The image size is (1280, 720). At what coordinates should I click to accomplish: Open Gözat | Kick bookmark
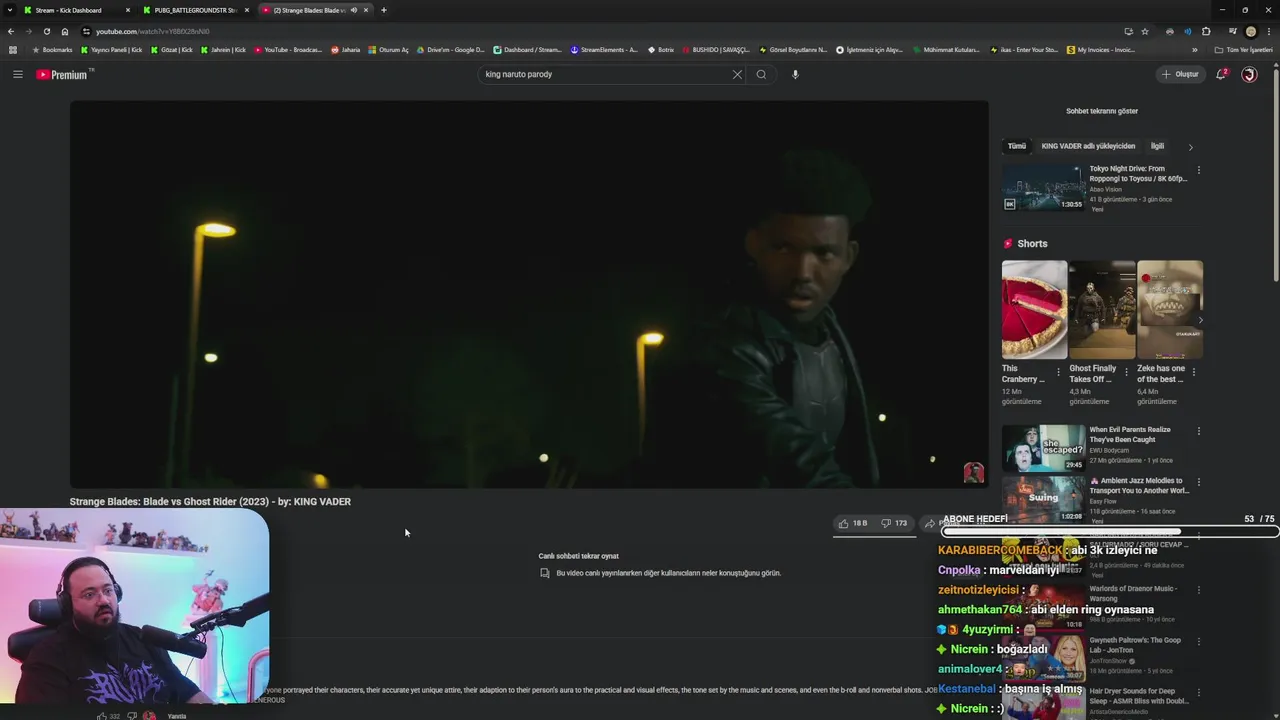coord(172,50)
